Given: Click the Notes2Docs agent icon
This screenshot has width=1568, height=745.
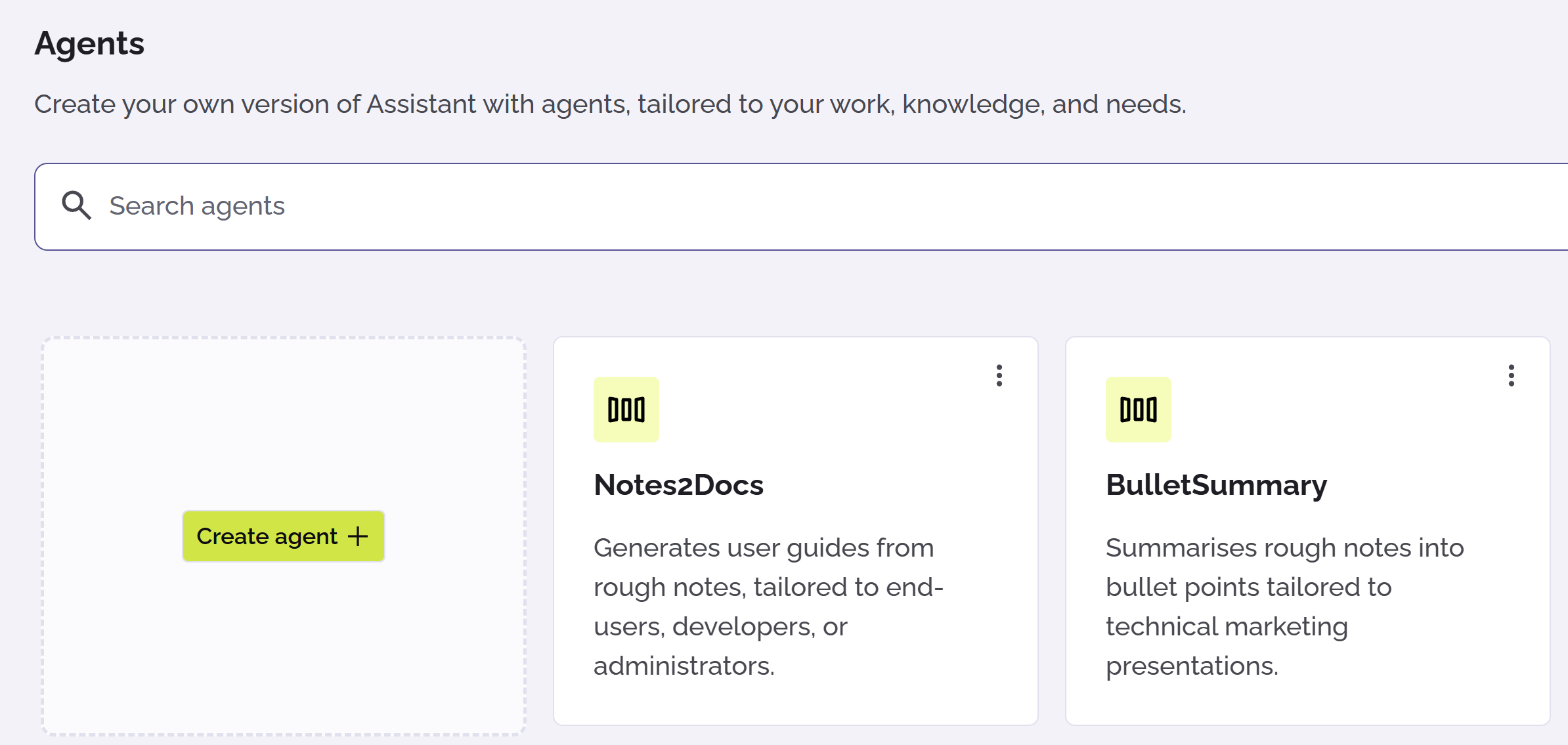Looking at the screenshot, I should pyautogui.click(x=626, y=410).
